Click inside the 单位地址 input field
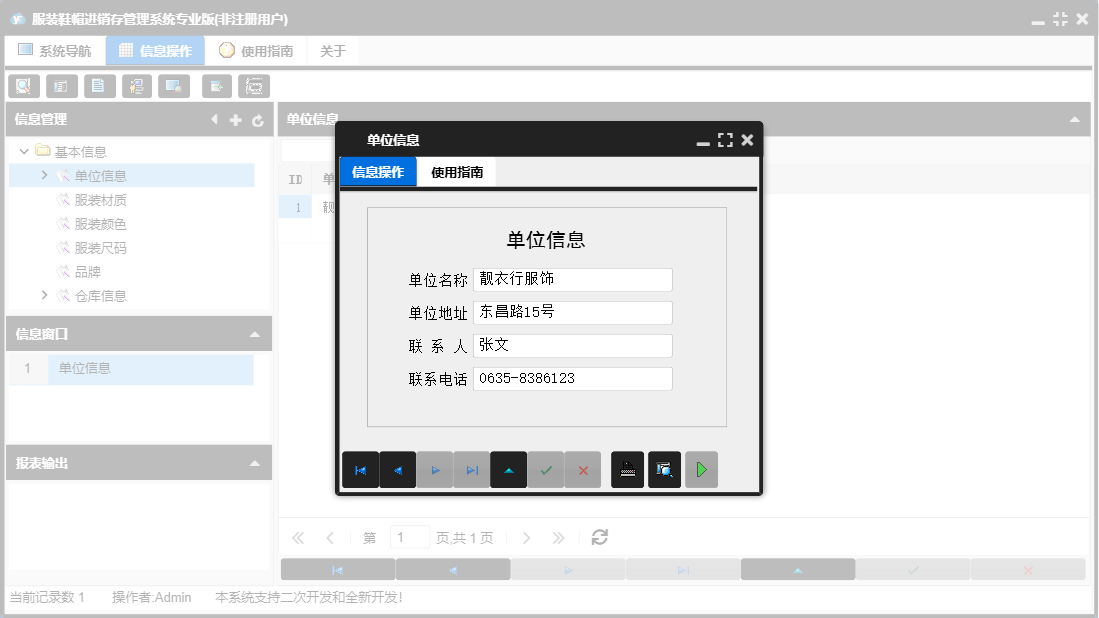The width and height of the screenshot is (1099, 618). [x=572, y=312]
